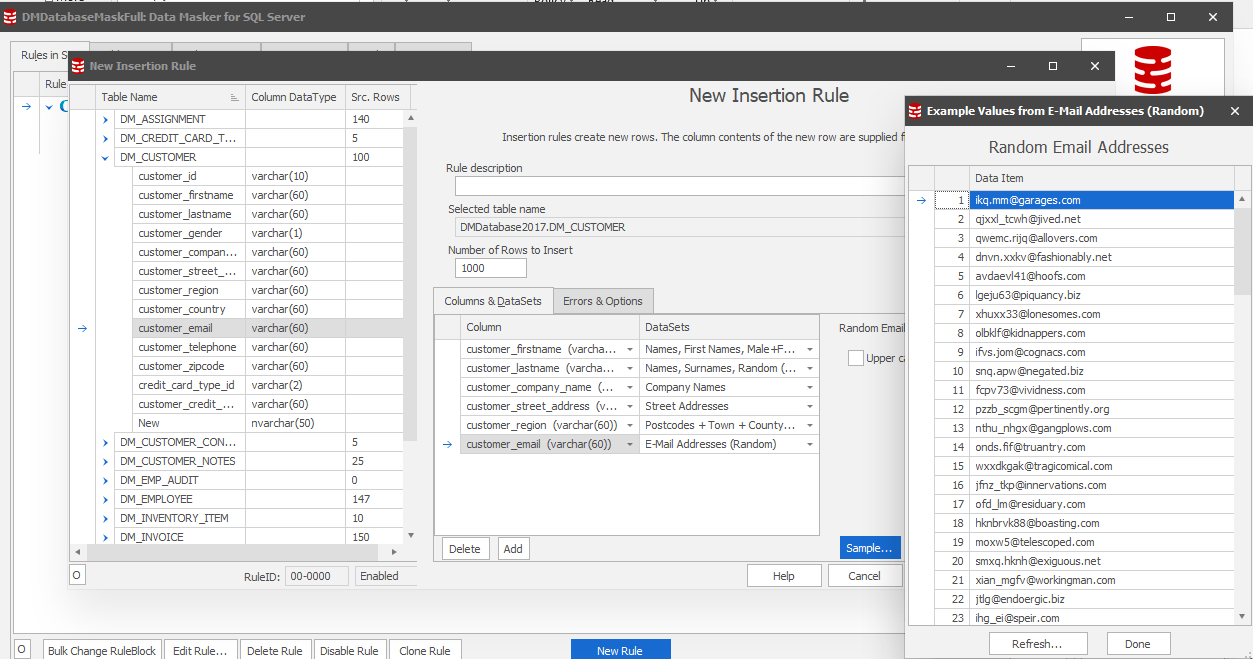1253x659 pixels.
Task: Close the Example Values window
Action: [x=1235, y=111]
